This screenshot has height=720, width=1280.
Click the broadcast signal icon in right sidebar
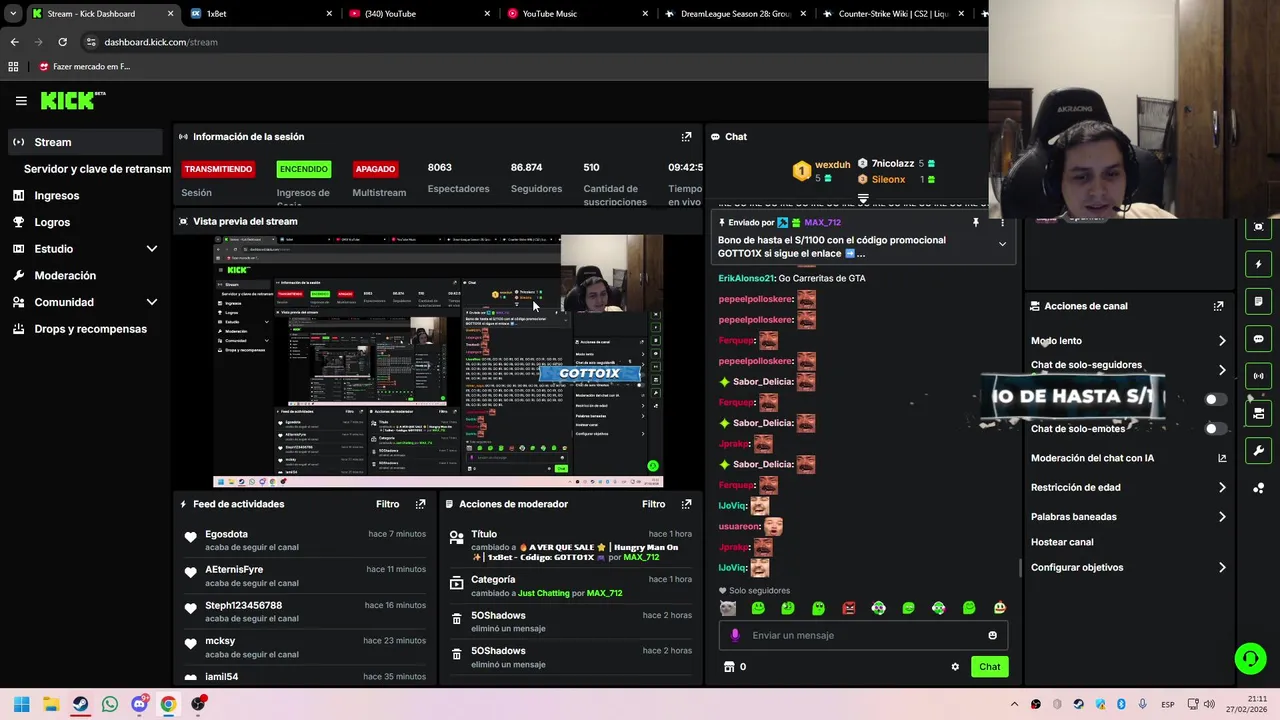(x=1258, y=376)
